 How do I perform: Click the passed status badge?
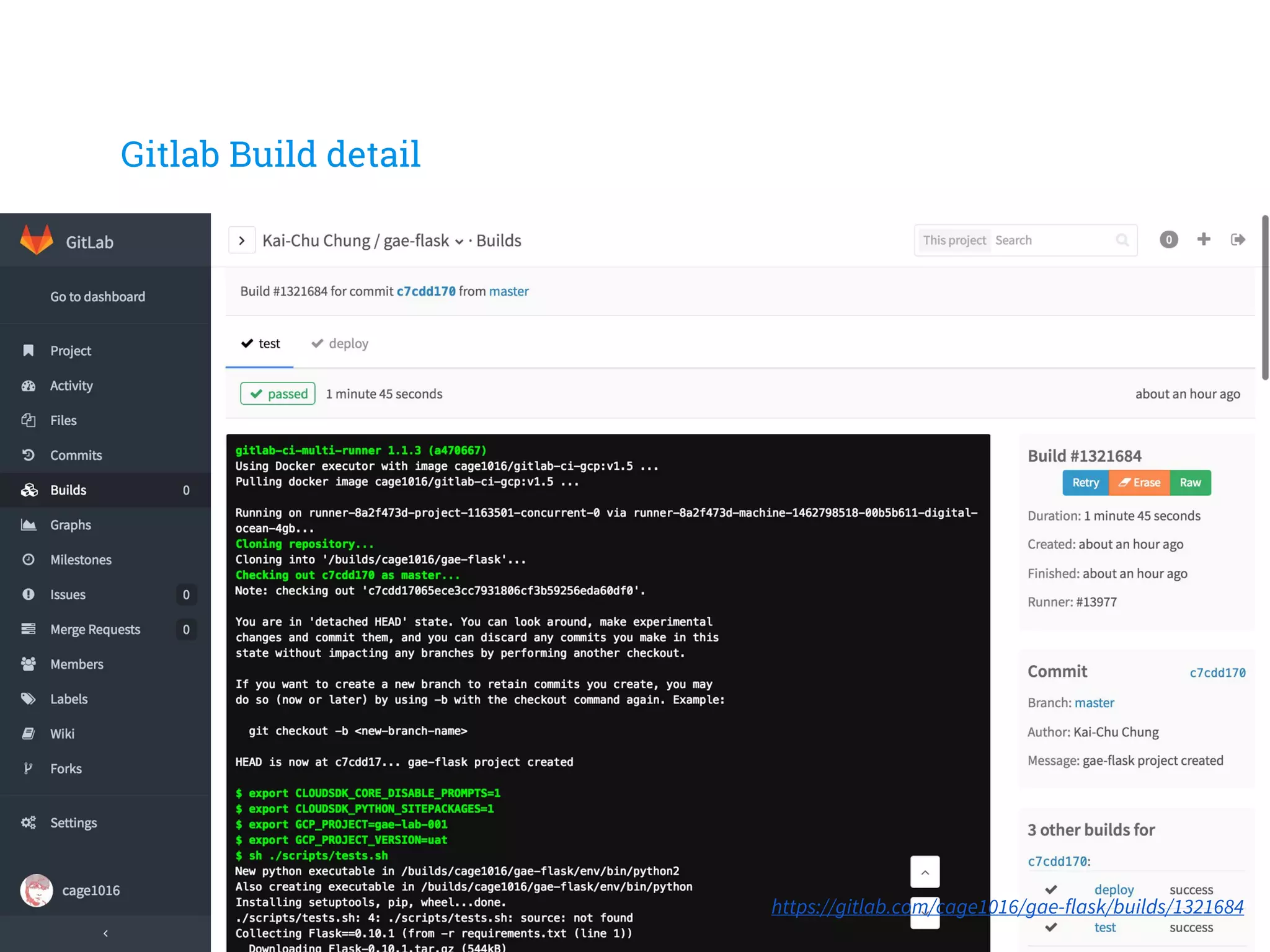click(x=278, y=394)
